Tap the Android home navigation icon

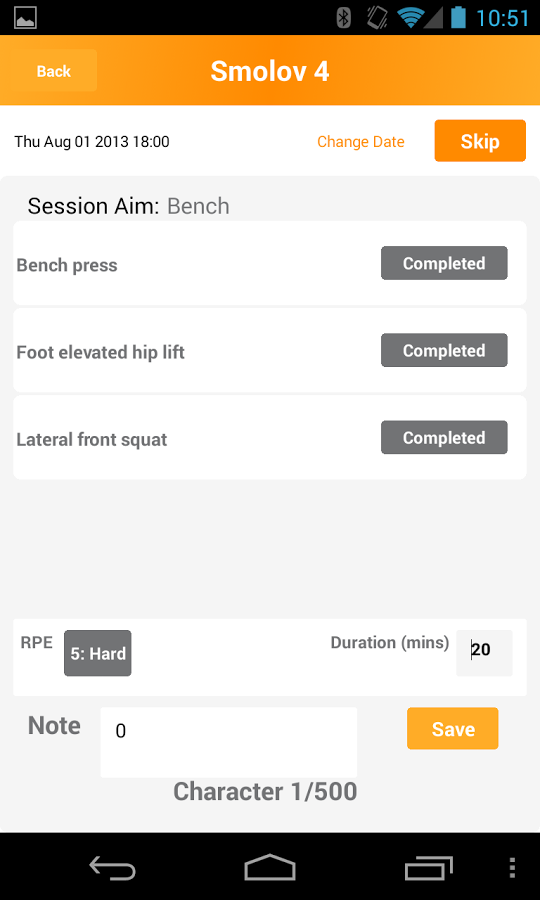270,867
